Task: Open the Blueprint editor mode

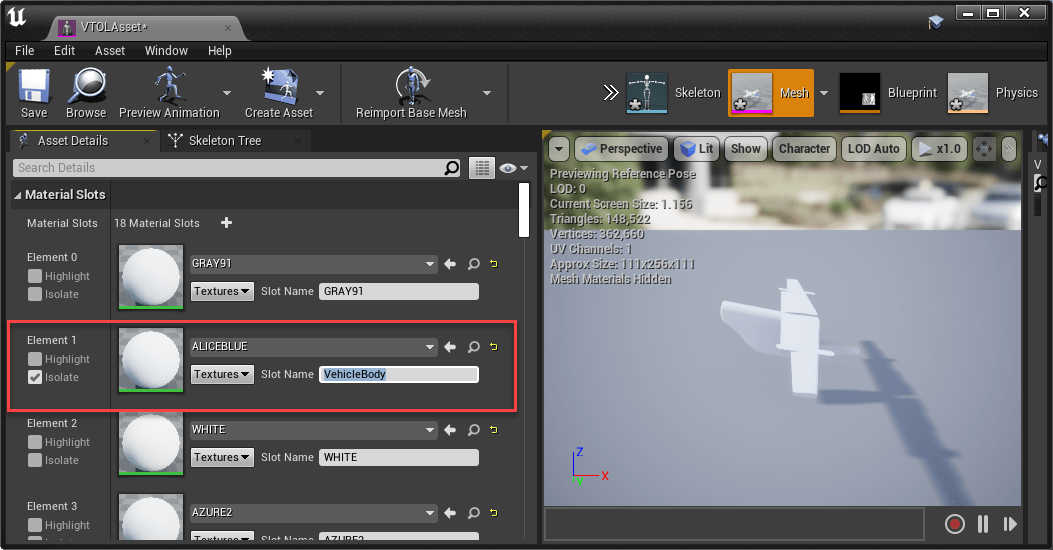Action: (888, 93)
